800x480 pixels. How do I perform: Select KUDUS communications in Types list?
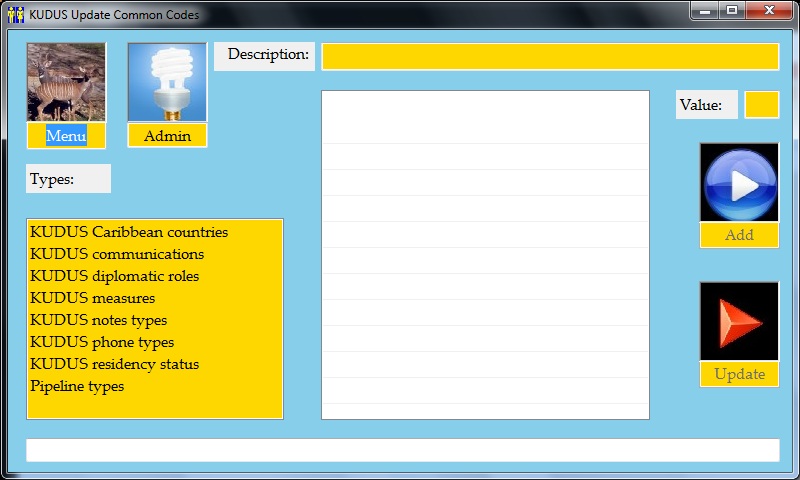click(x=117, y=254)
